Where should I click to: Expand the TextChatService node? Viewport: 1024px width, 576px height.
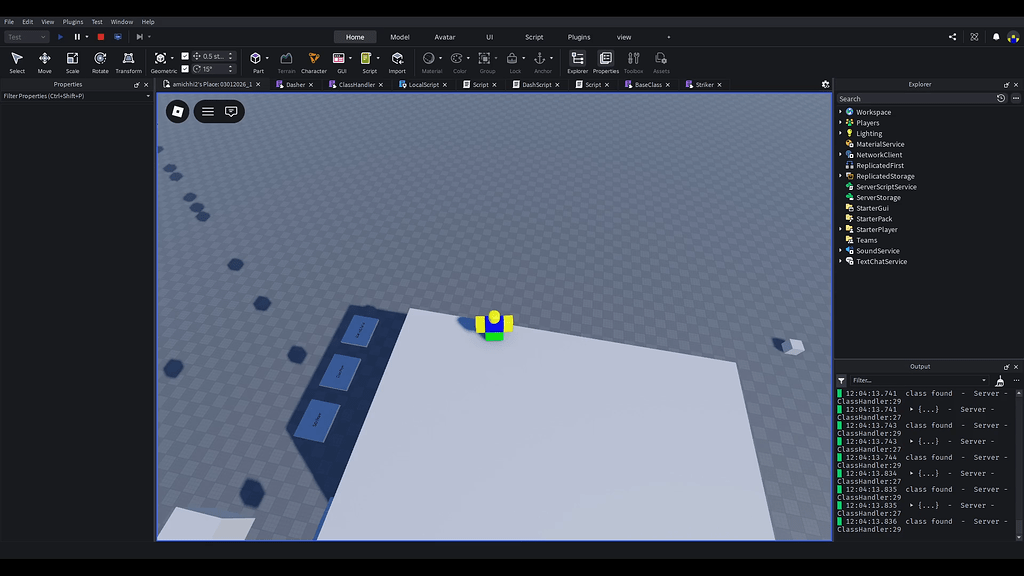(840, 261)
